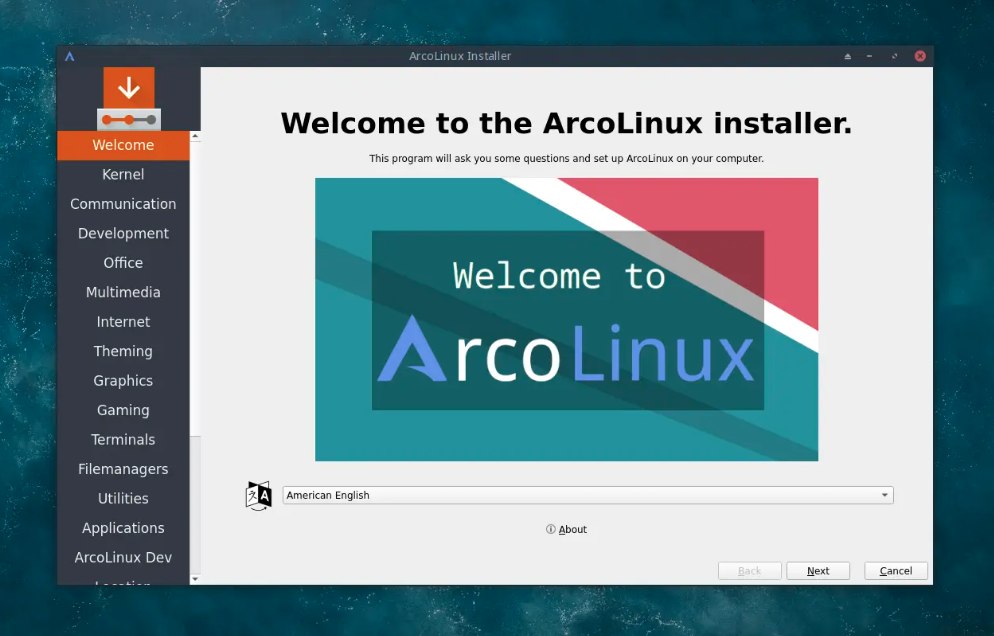This screenshot has width=994, height=636.
Task: Click the 'Welcome to the ArcoLinux installer.' heading
Action: 566,123
